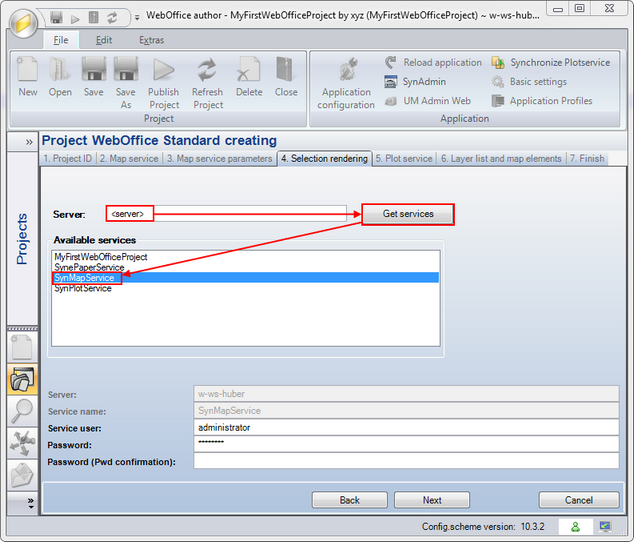Viewport: 634px width, 542px height.
Task: Switch to 3. Map service parameters tab
Action: tap(220, 159)
